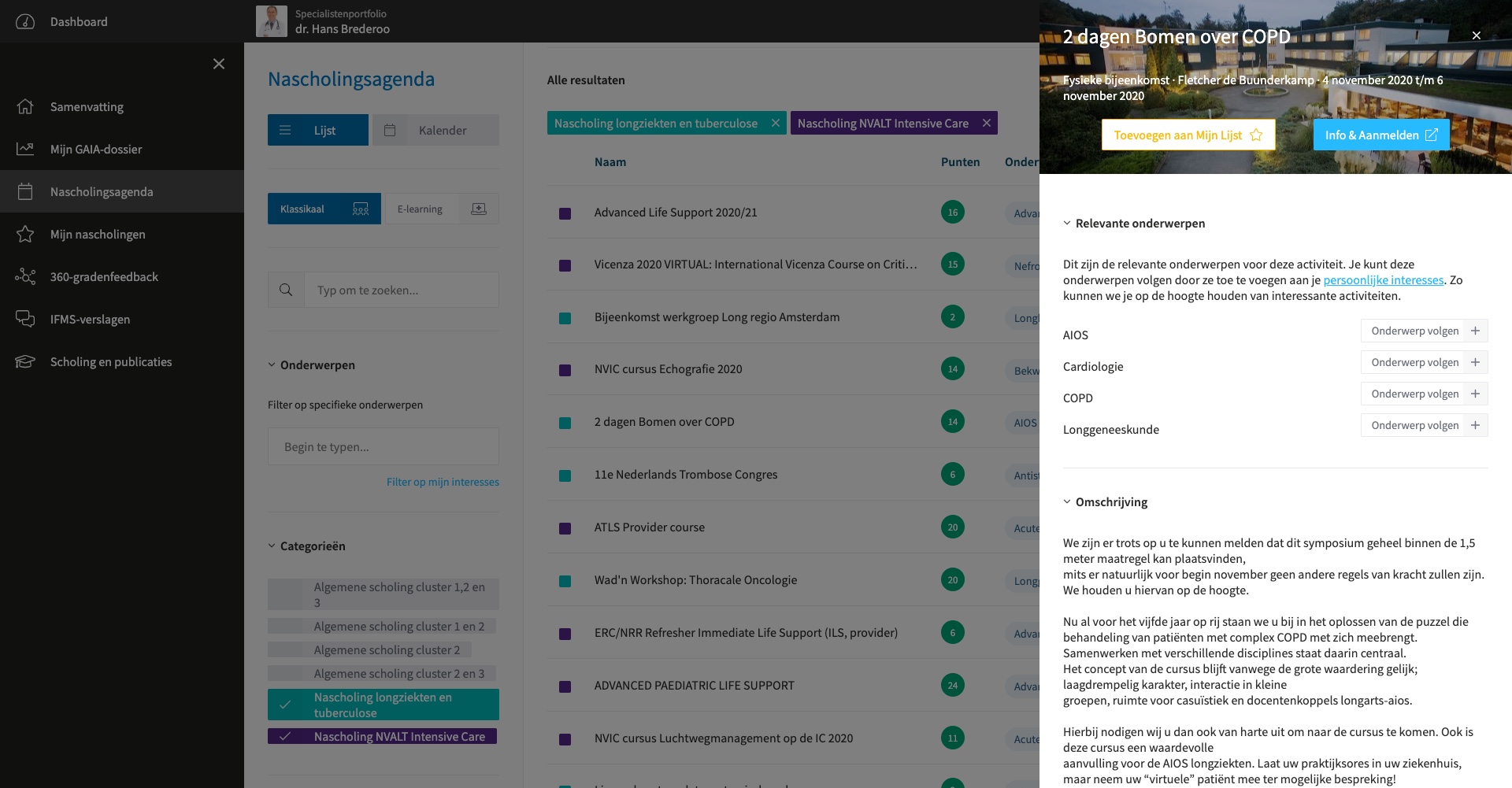The height and width of the screenshot is (788, 1512).
Task: Click the search magnifier icon
Action: click(286, 290)
